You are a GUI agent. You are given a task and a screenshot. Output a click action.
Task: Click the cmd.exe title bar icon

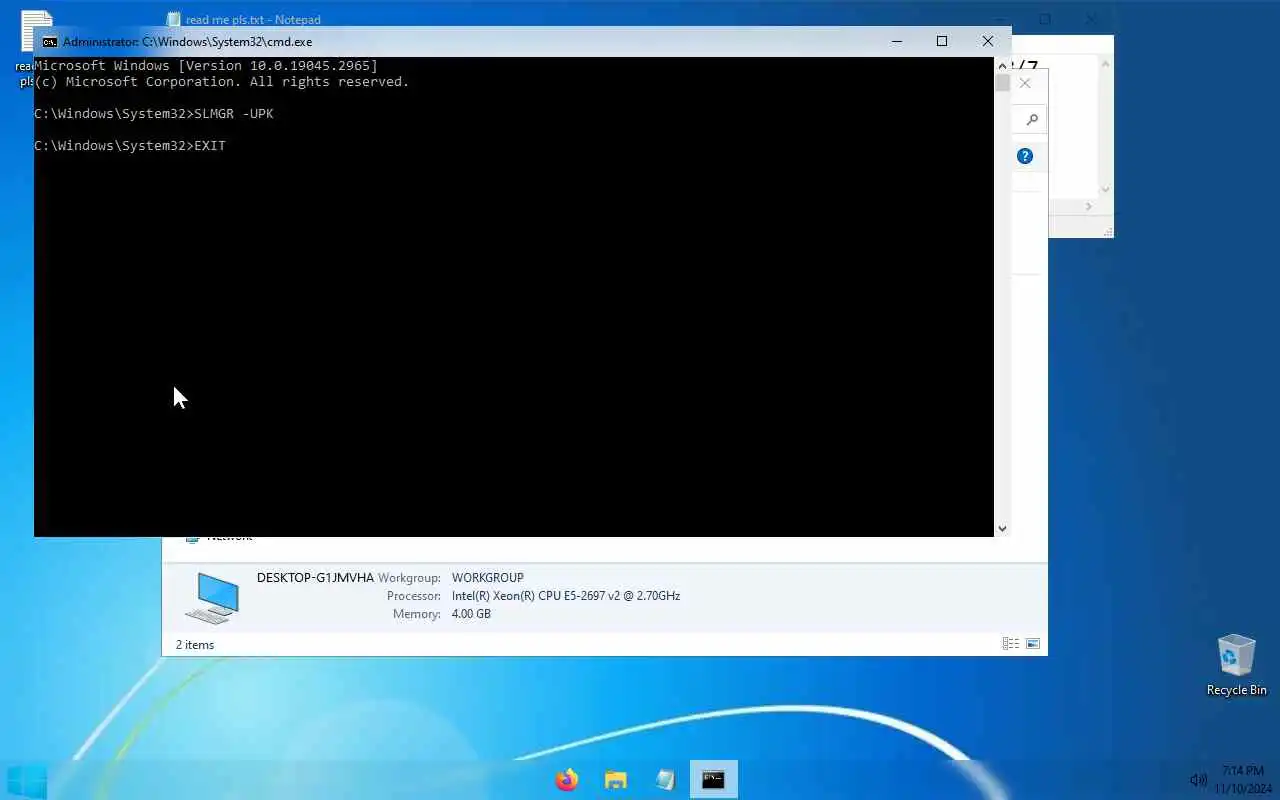49,42
